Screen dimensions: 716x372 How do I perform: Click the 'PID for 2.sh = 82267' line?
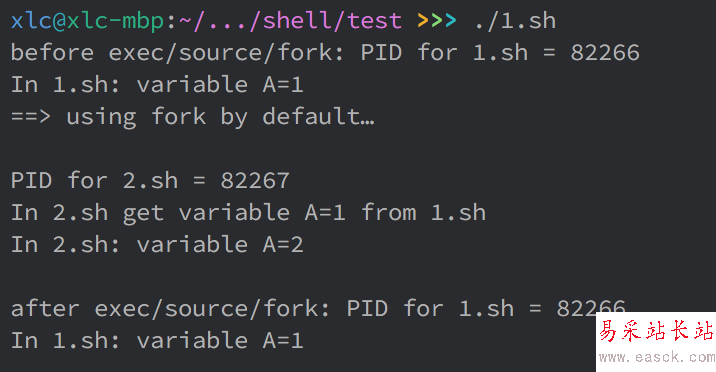pyautogui.click(x=150, y=181)
